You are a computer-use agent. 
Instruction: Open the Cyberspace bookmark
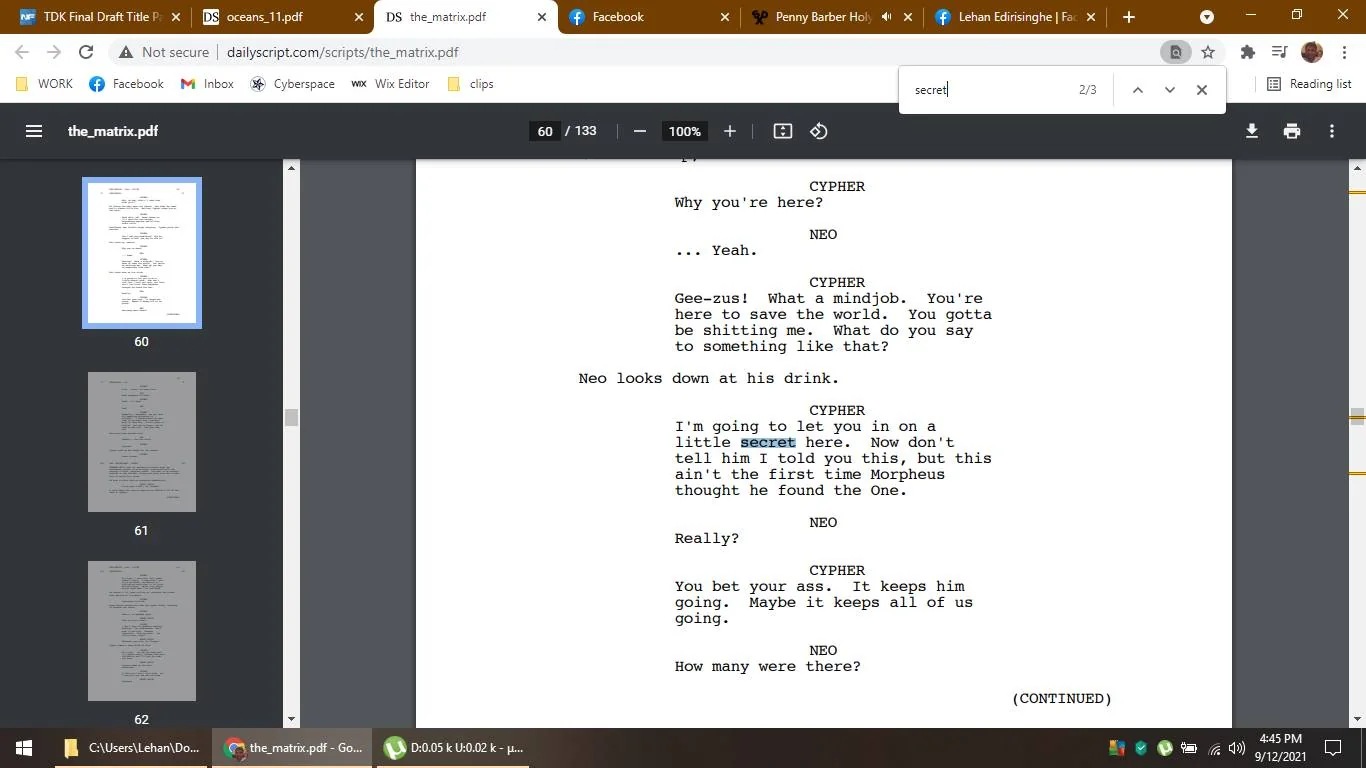click(292, 84)
